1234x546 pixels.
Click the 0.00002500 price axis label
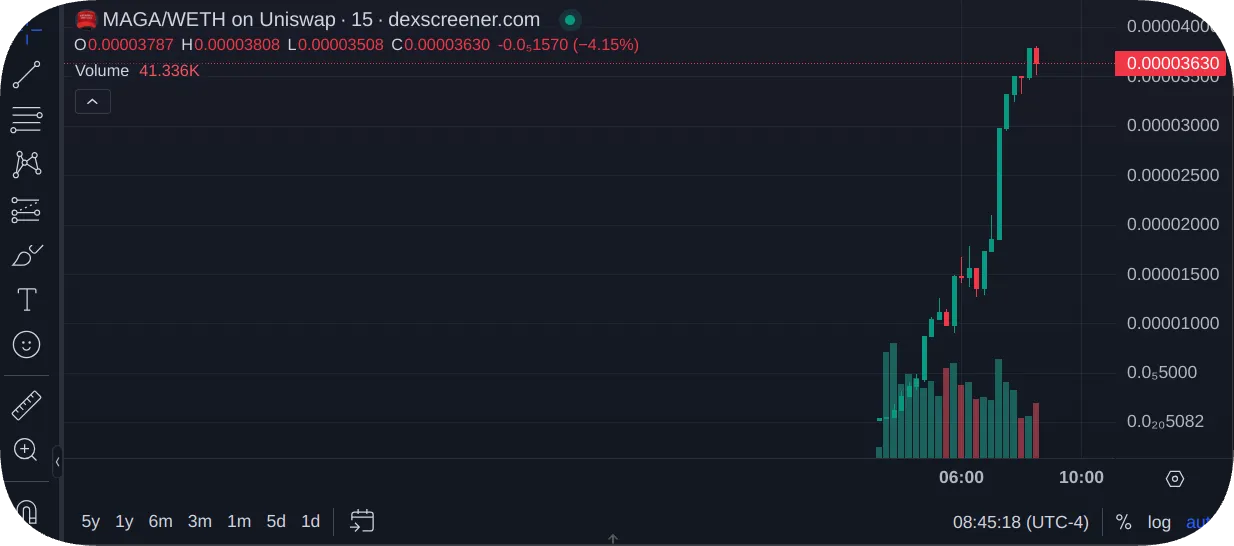(x=1173, y=175)
